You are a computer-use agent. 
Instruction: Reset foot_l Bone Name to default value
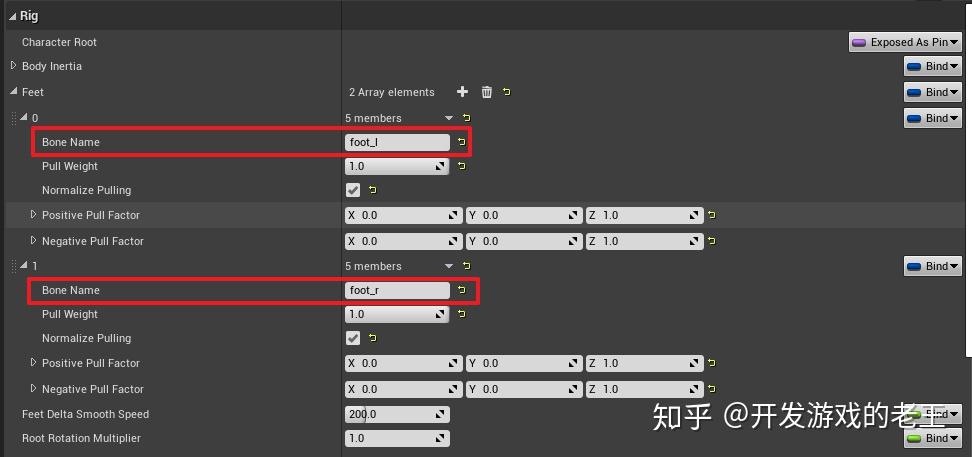(x=461, y=142)
